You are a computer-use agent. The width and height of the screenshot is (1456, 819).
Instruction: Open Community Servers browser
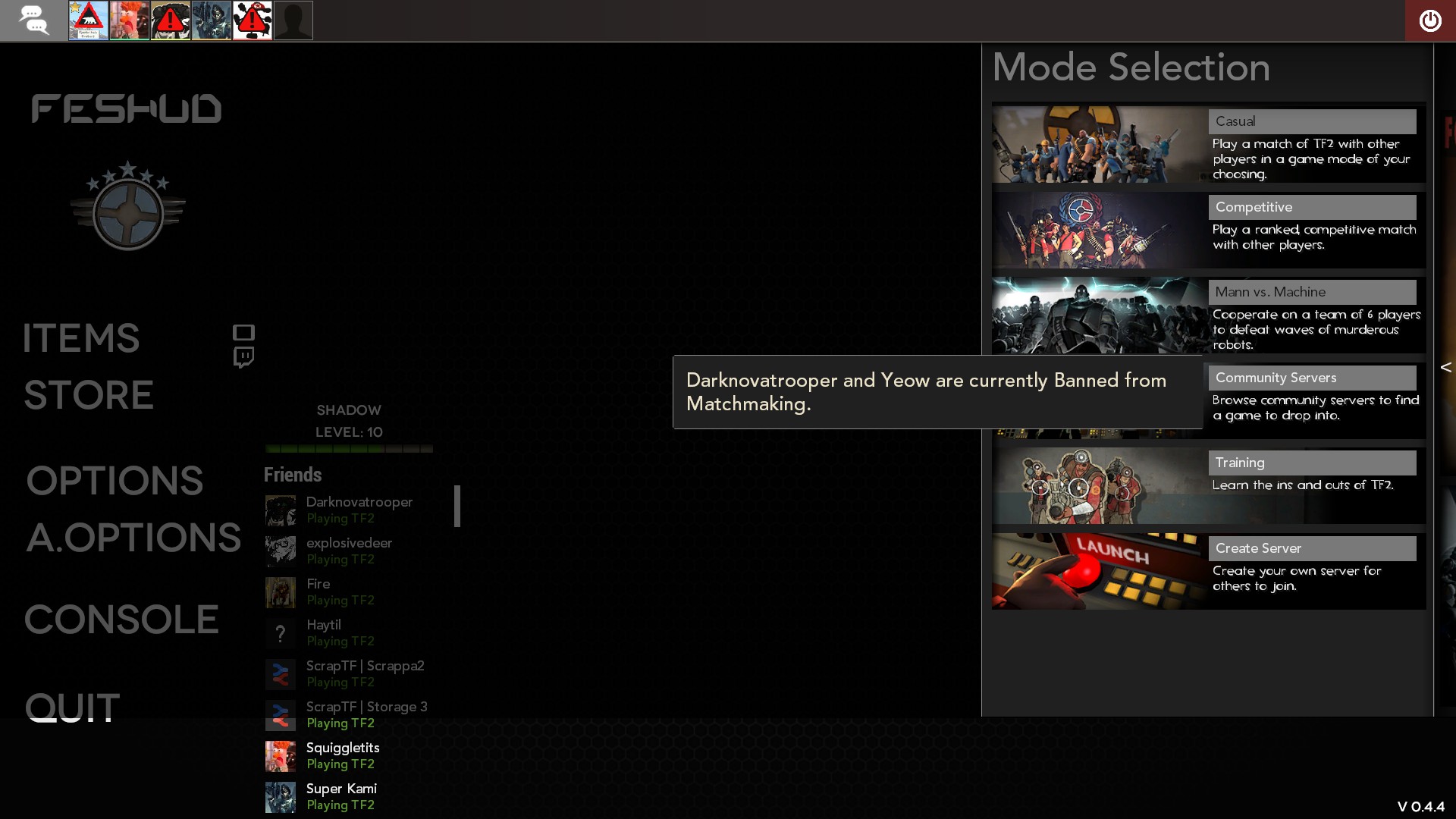click(1312, 378)
